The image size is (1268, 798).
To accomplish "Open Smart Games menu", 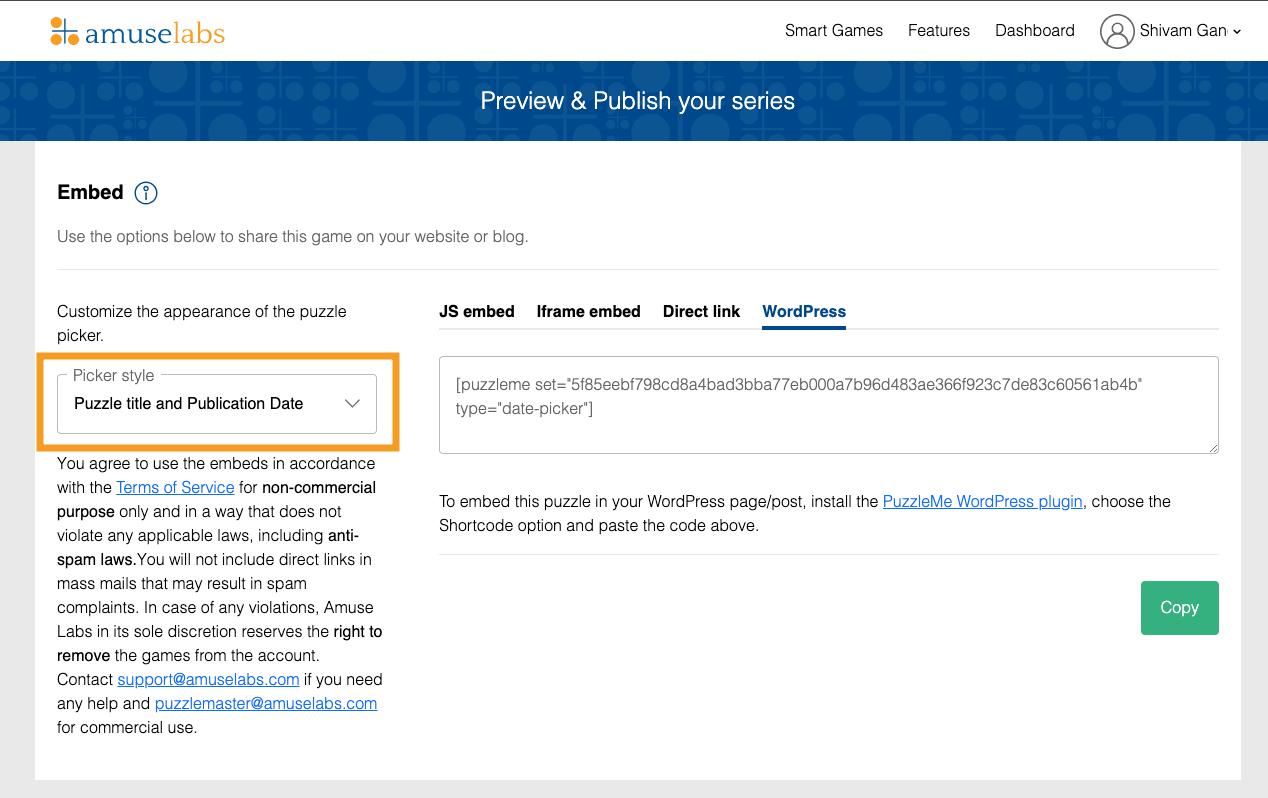I will pyautogui.click(x=834, y=30).
